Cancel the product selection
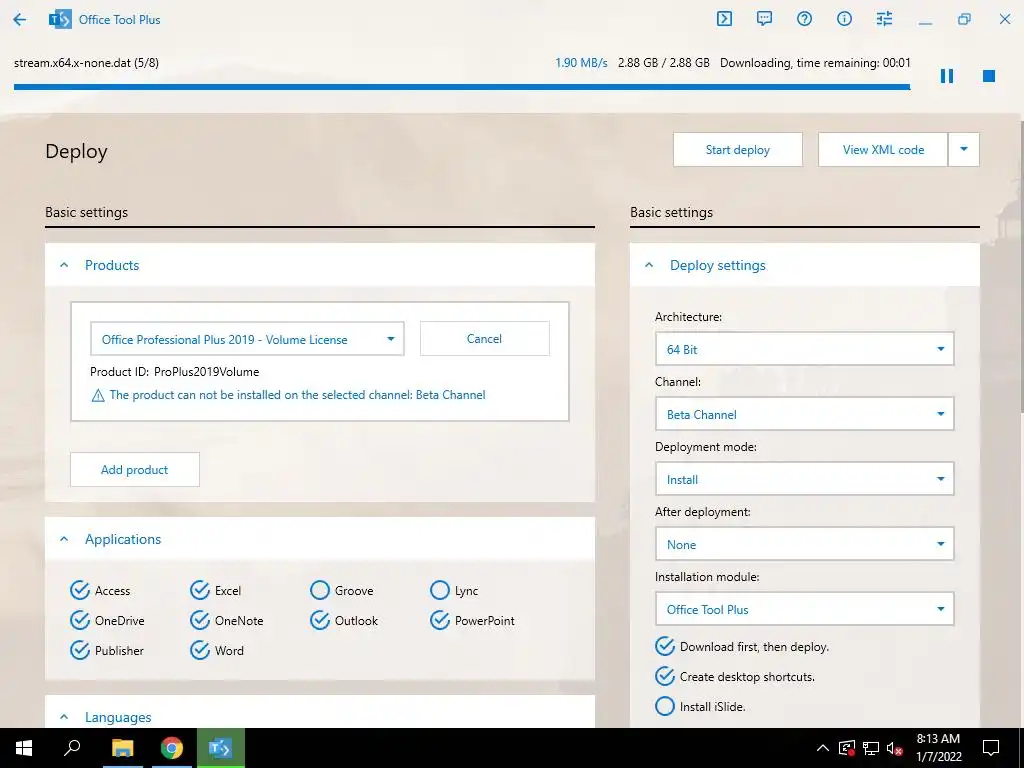This screenshot has height=768, width=1024. [x=485, y=338]
